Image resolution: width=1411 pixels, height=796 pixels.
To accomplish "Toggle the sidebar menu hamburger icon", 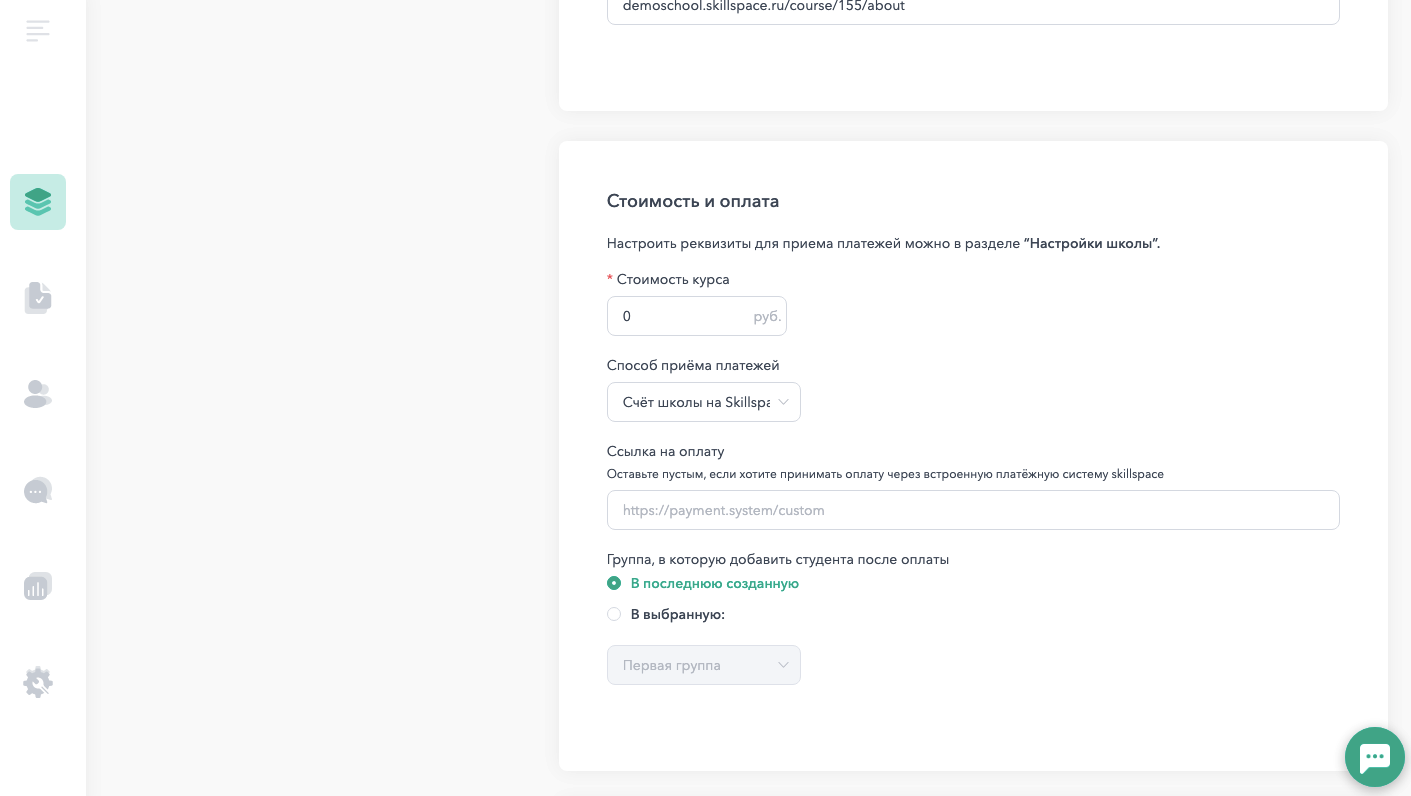I will point(38,31).
